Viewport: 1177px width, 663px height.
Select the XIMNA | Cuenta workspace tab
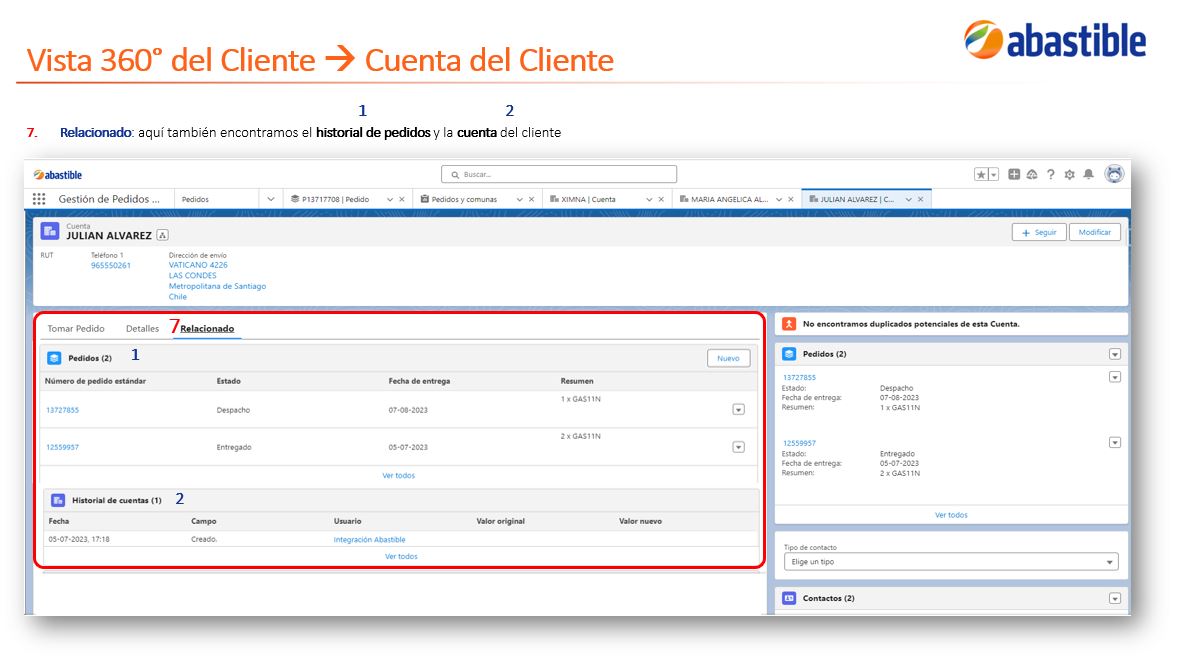pos(588,199)
